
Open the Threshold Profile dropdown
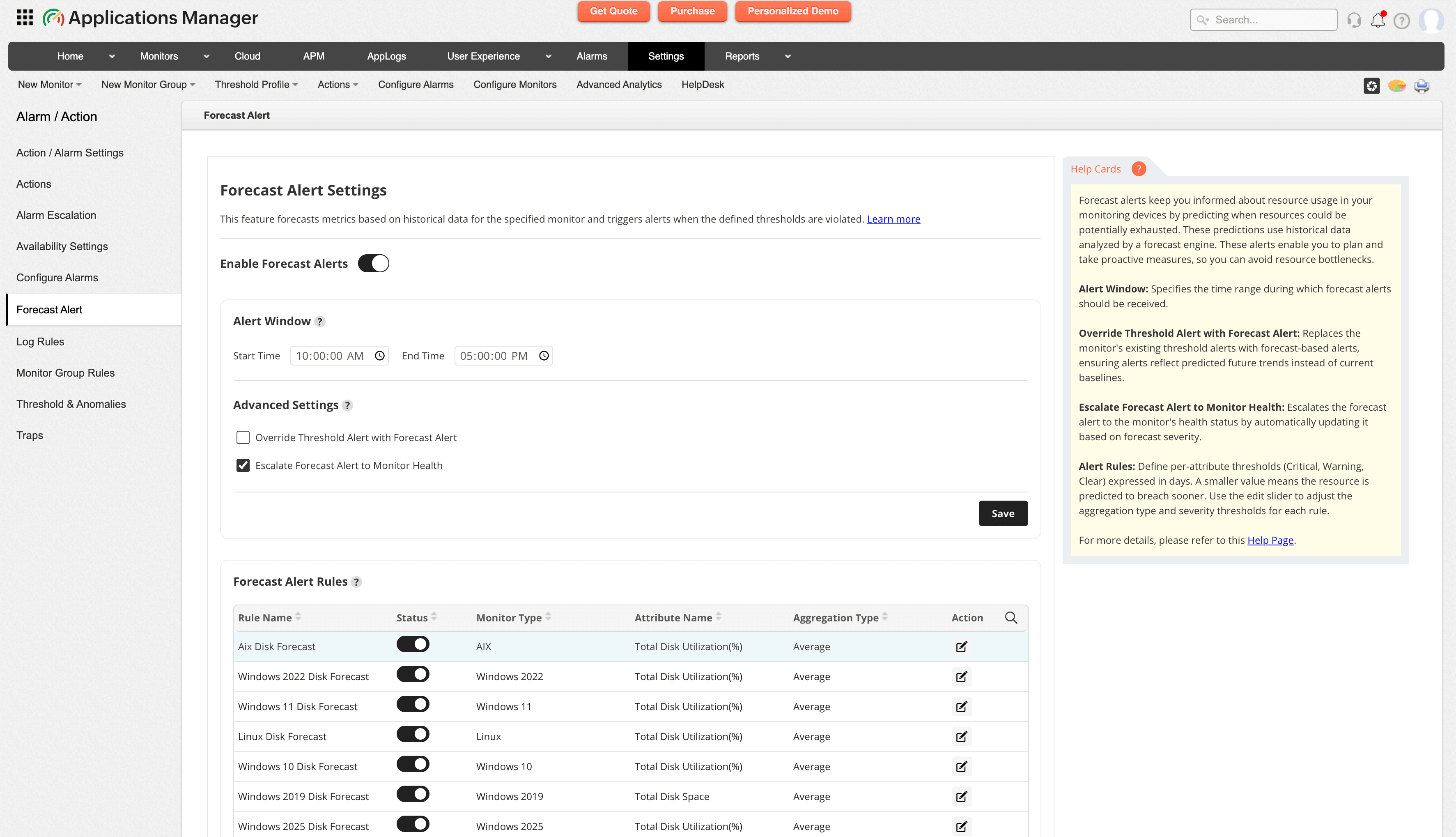click(x=256, y=85)
